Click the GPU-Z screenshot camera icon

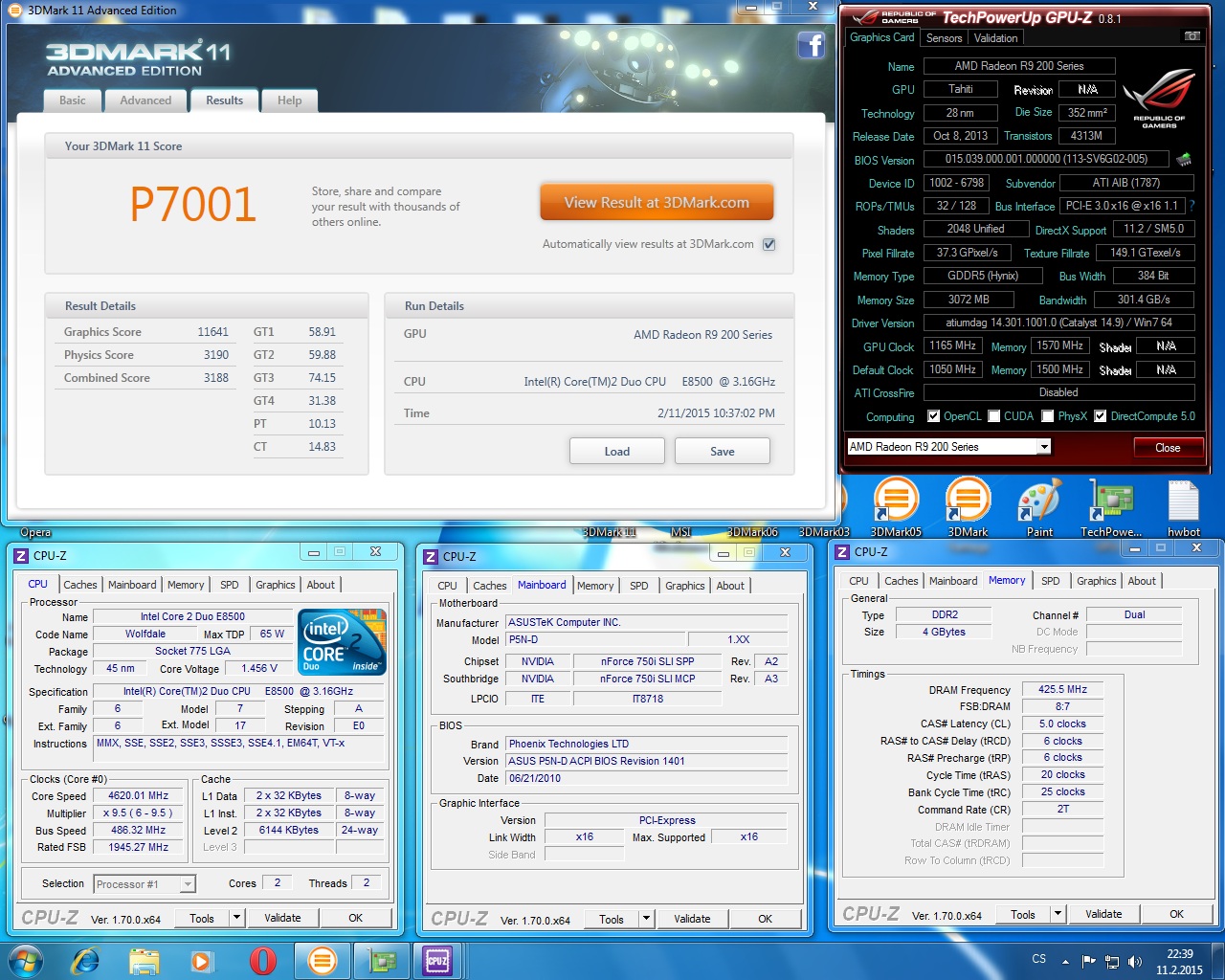(1192, 36)
